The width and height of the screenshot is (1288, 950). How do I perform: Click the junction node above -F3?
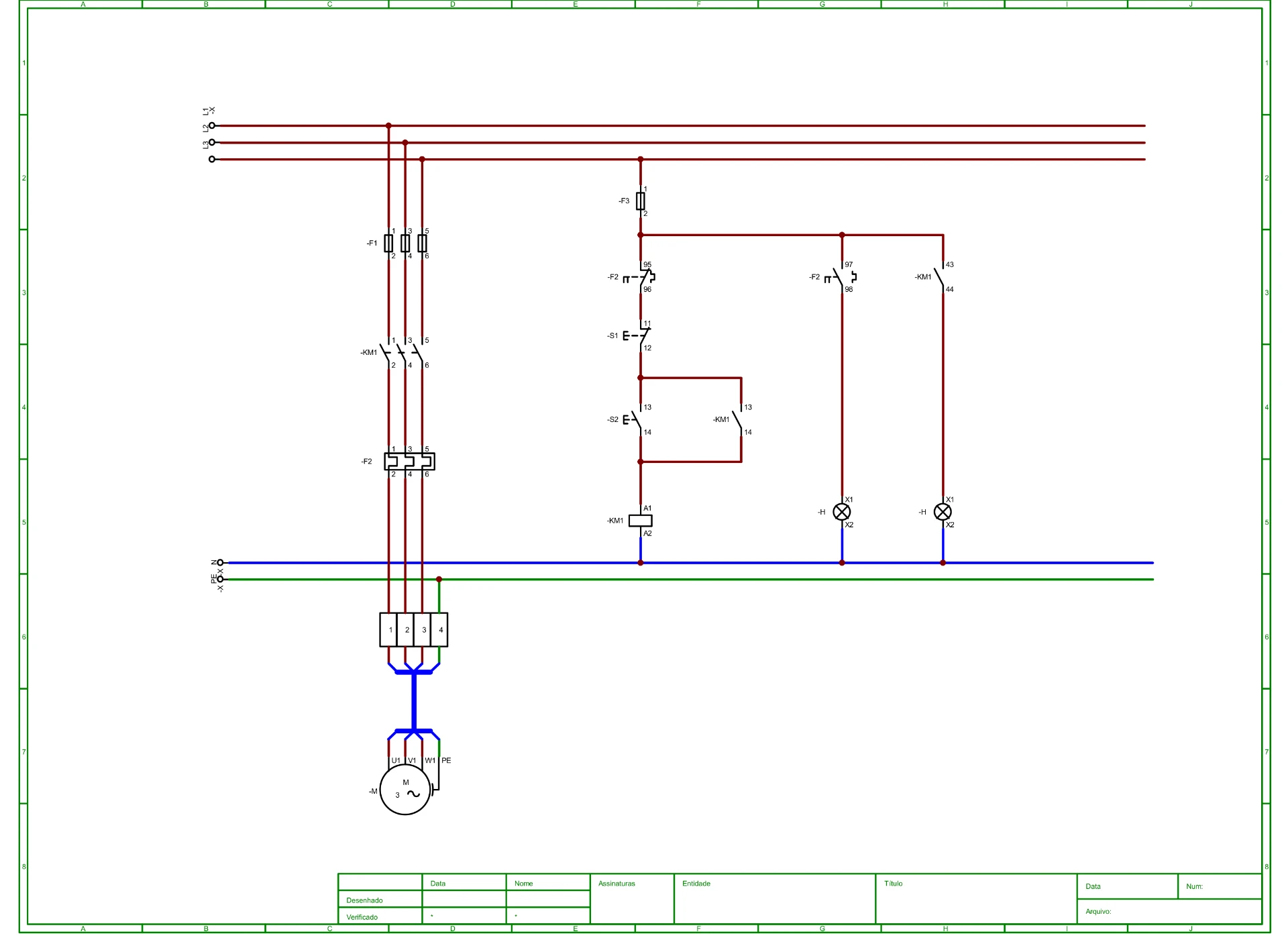pyautogui.click(x=641, y=160)
